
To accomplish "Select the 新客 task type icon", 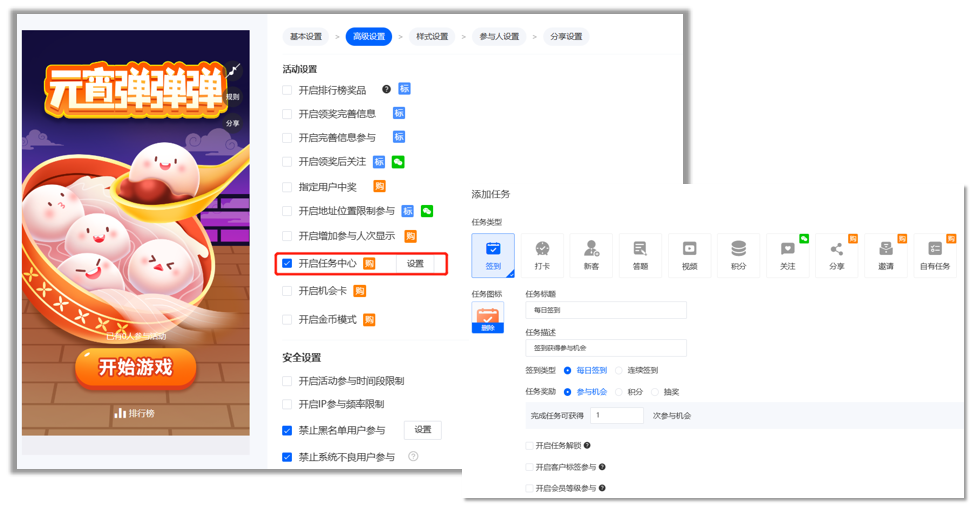I will point(591,255).
